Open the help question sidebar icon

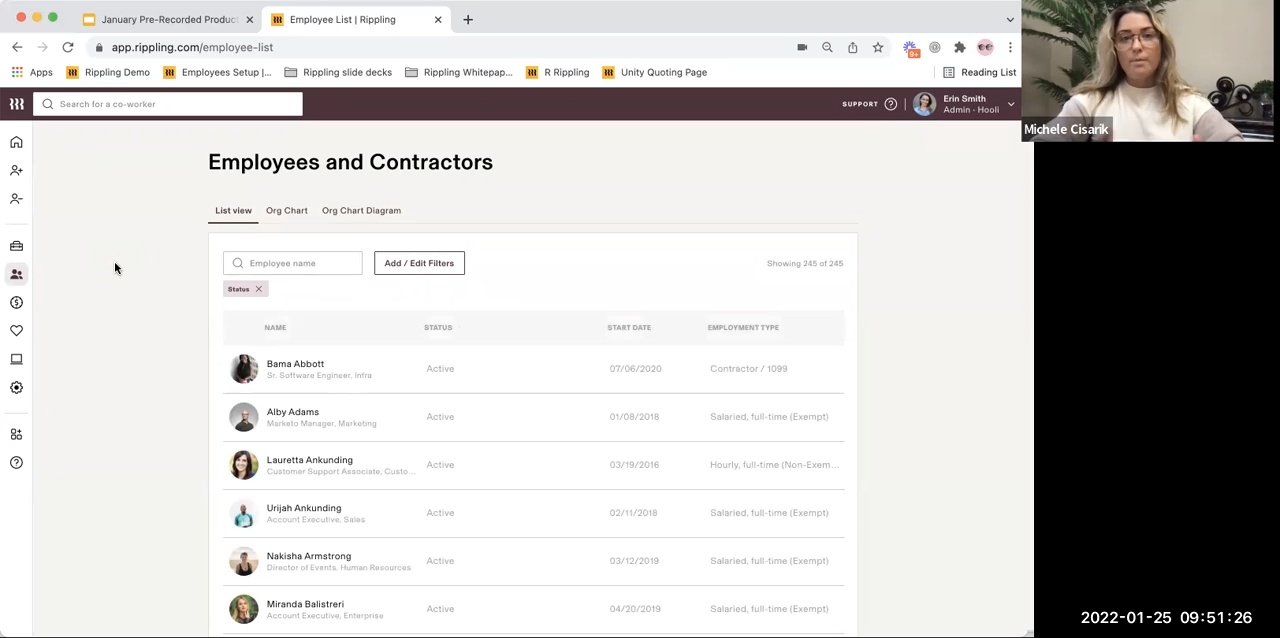click(x=16, y=462)
